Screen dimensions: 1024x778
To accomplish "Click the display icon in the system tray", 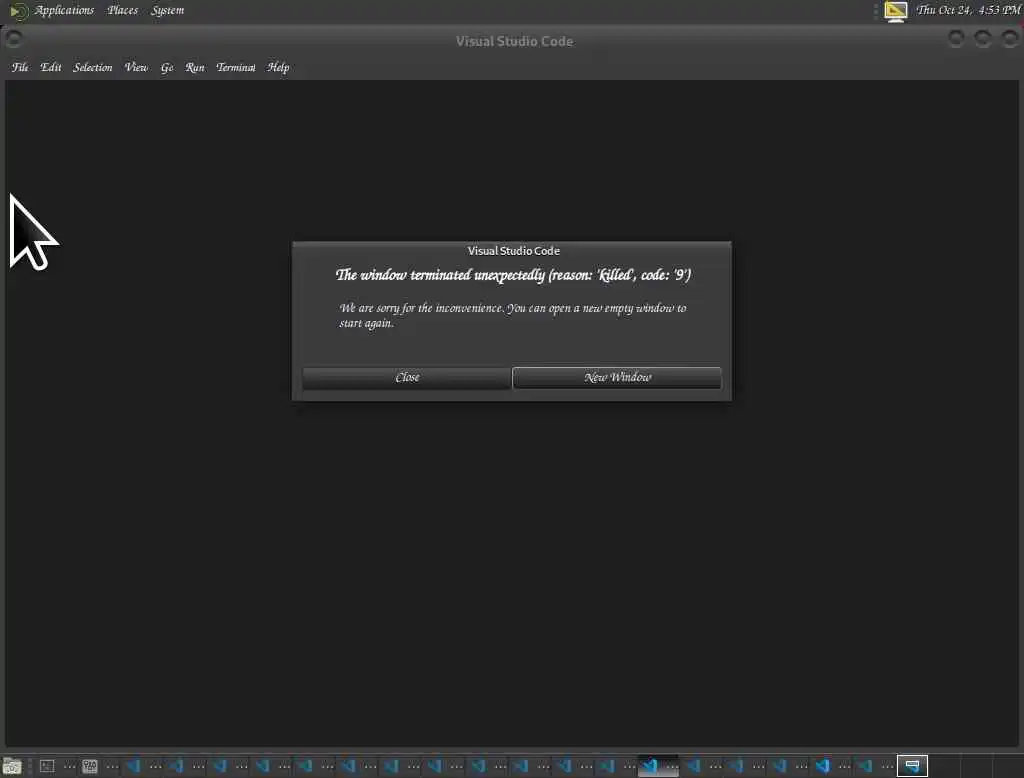I will (x=895, y=10).
